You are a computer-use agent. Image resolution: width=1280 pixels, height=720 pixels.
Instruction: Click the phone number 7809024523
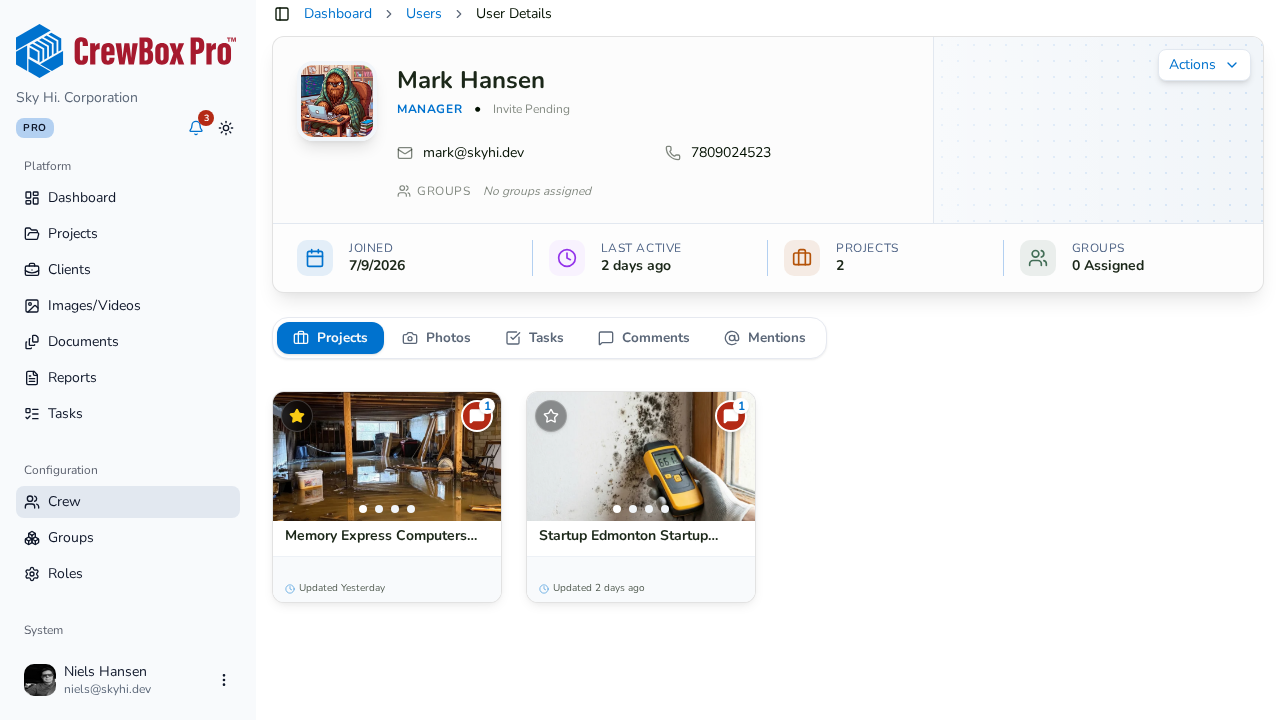(731, 153)
